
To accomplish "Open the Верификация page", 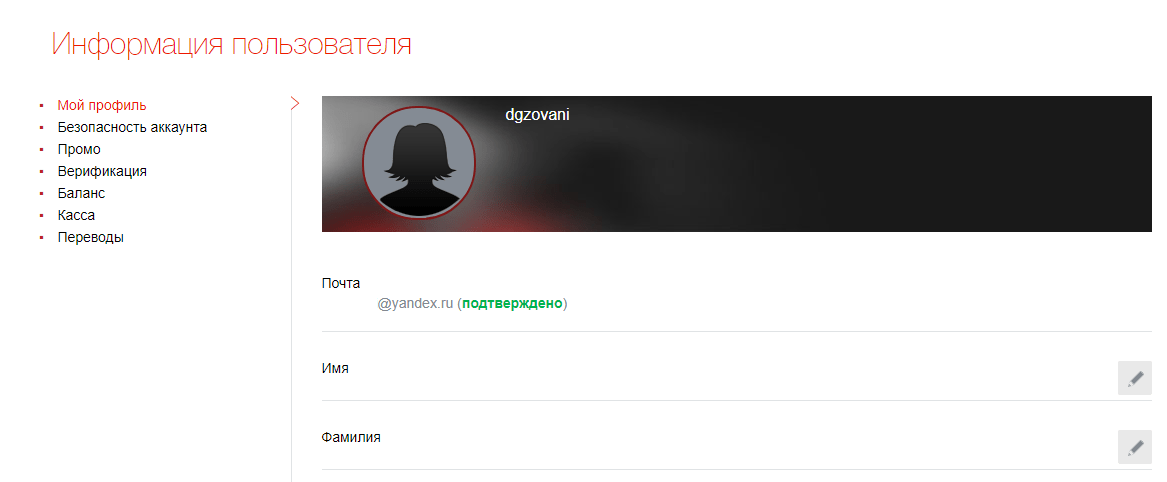I will coord(102,171).
